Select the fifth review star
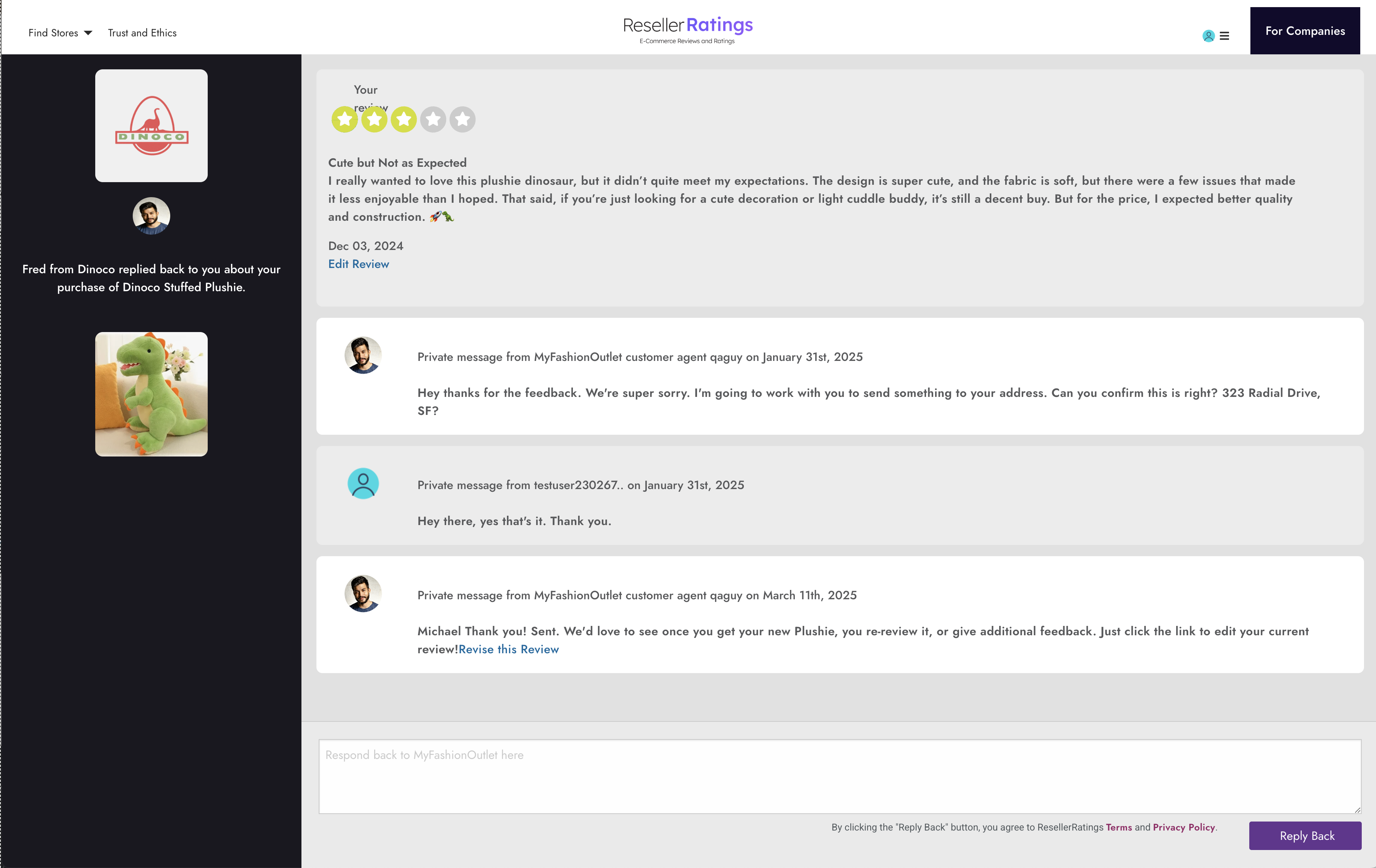 tap(462, 119)
